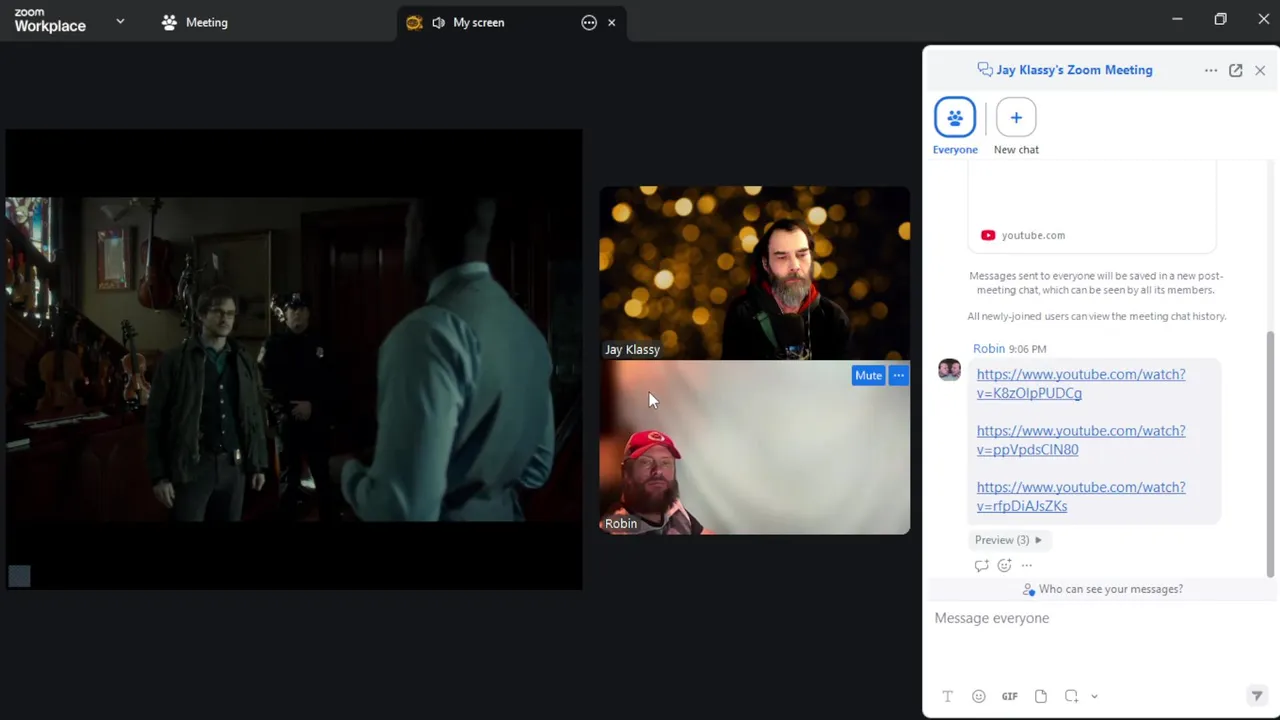This screenshot has width=1280, height=720.
Task: Open chat panel more options ellipsis
Action: coord(1211,70)
